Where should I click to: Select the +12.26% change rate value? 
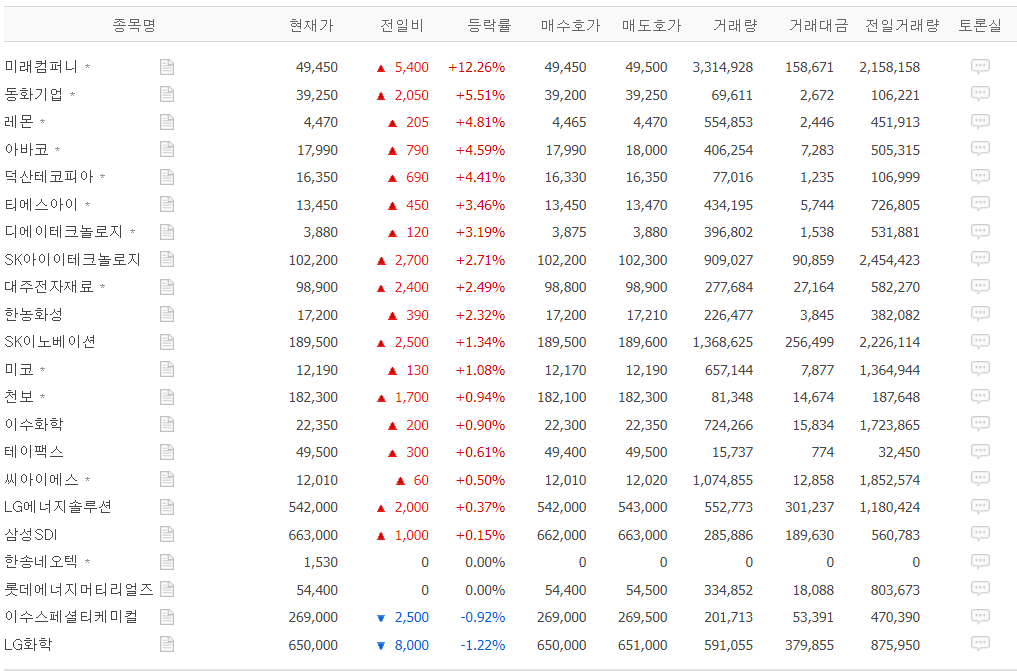[477, 67]
